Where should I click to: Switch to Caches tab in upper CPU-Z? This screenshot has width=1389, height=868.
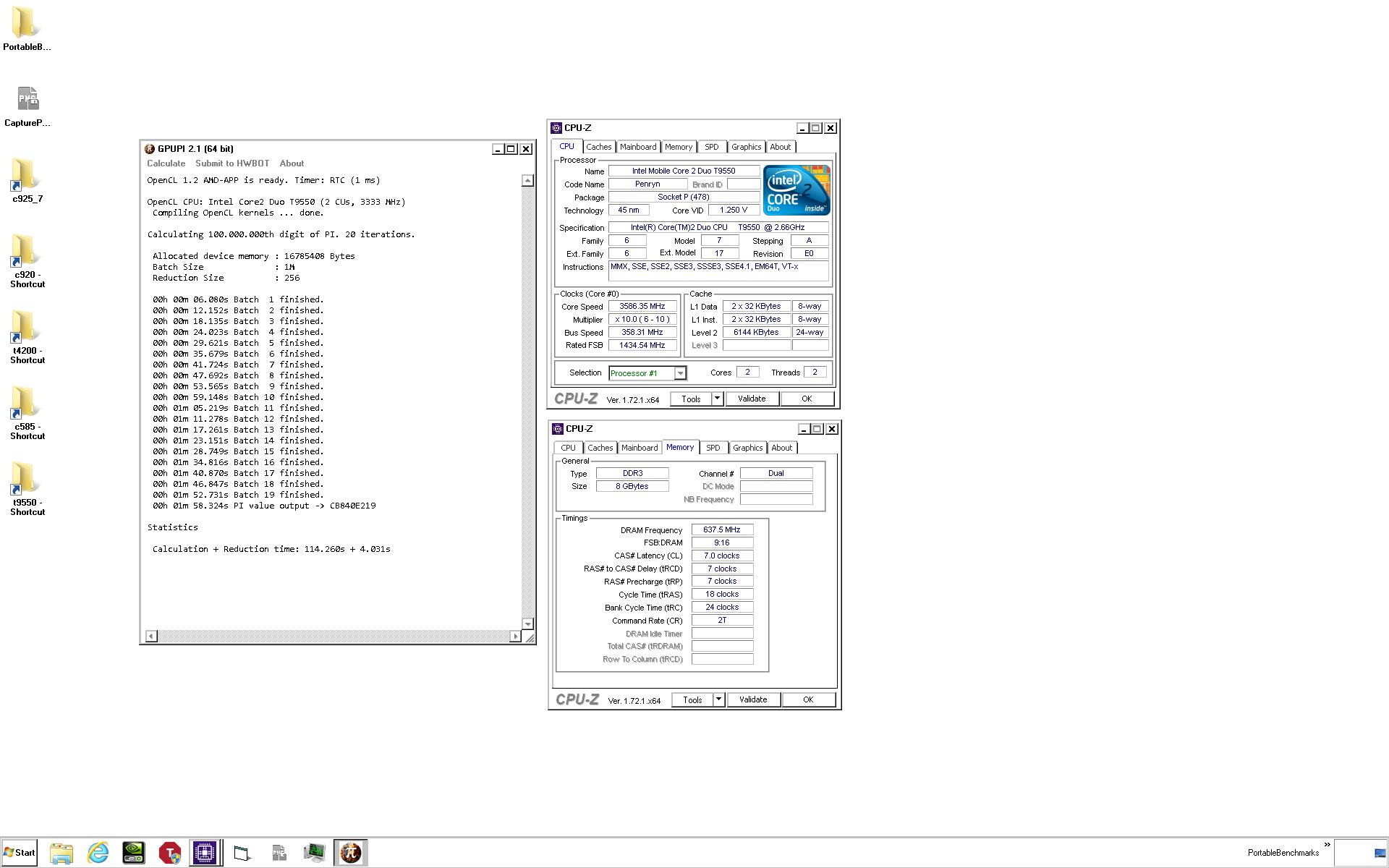click(x=599, y=147)
